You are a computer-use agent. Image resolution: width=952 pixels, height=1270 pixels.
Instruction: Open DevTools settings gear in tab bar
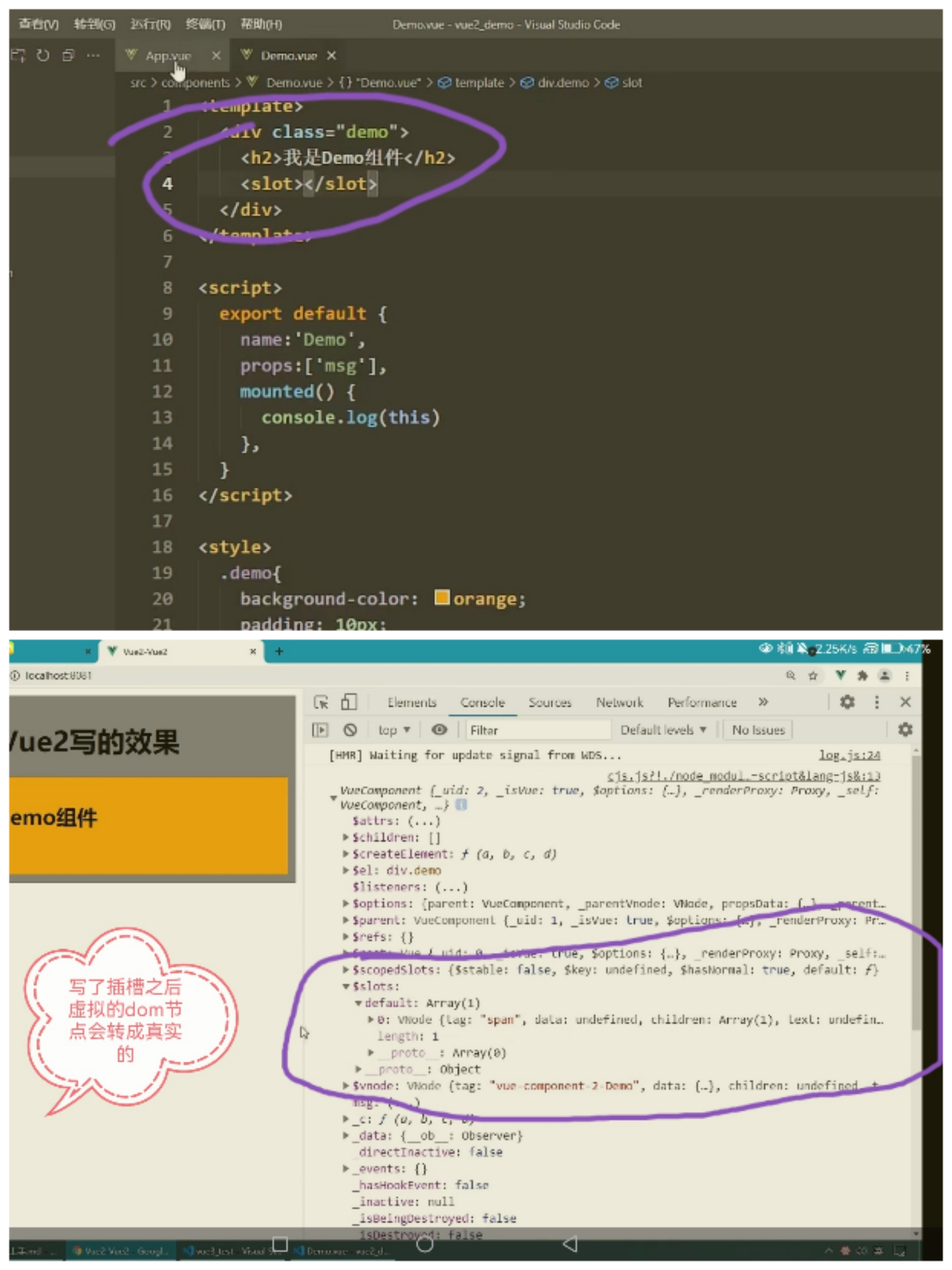[847, 702]
